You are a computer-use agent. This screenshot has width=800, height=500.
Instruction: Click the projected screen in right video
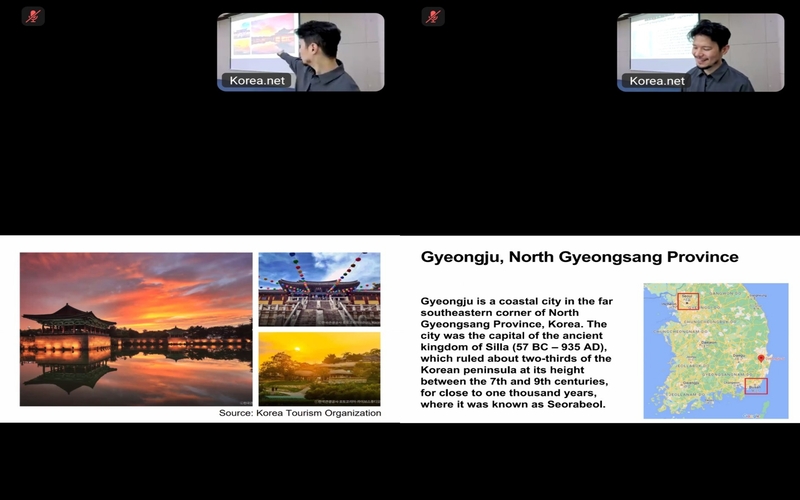pyautogui.click(x=661, y=35)
